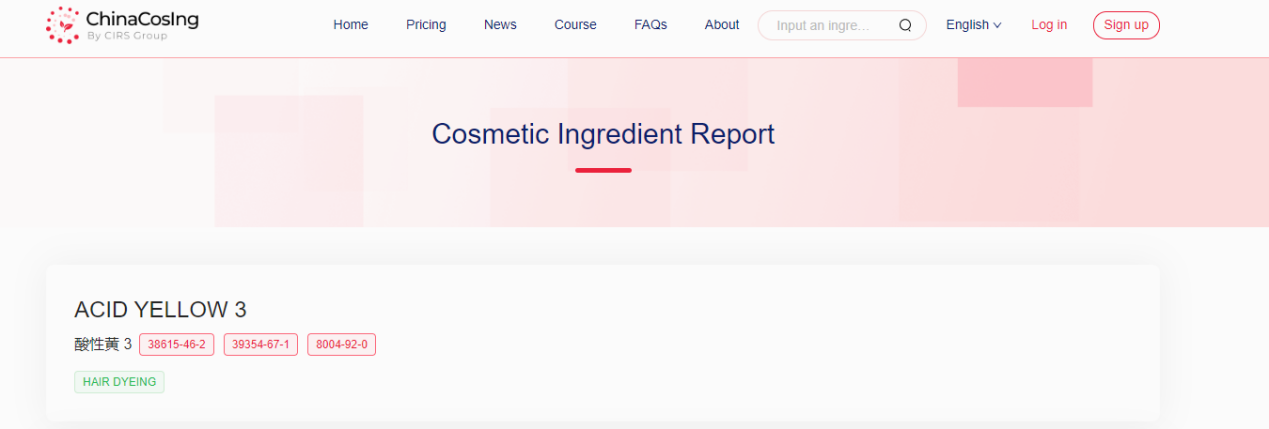Click the CAS number 8004-92-0 tag

341,345
